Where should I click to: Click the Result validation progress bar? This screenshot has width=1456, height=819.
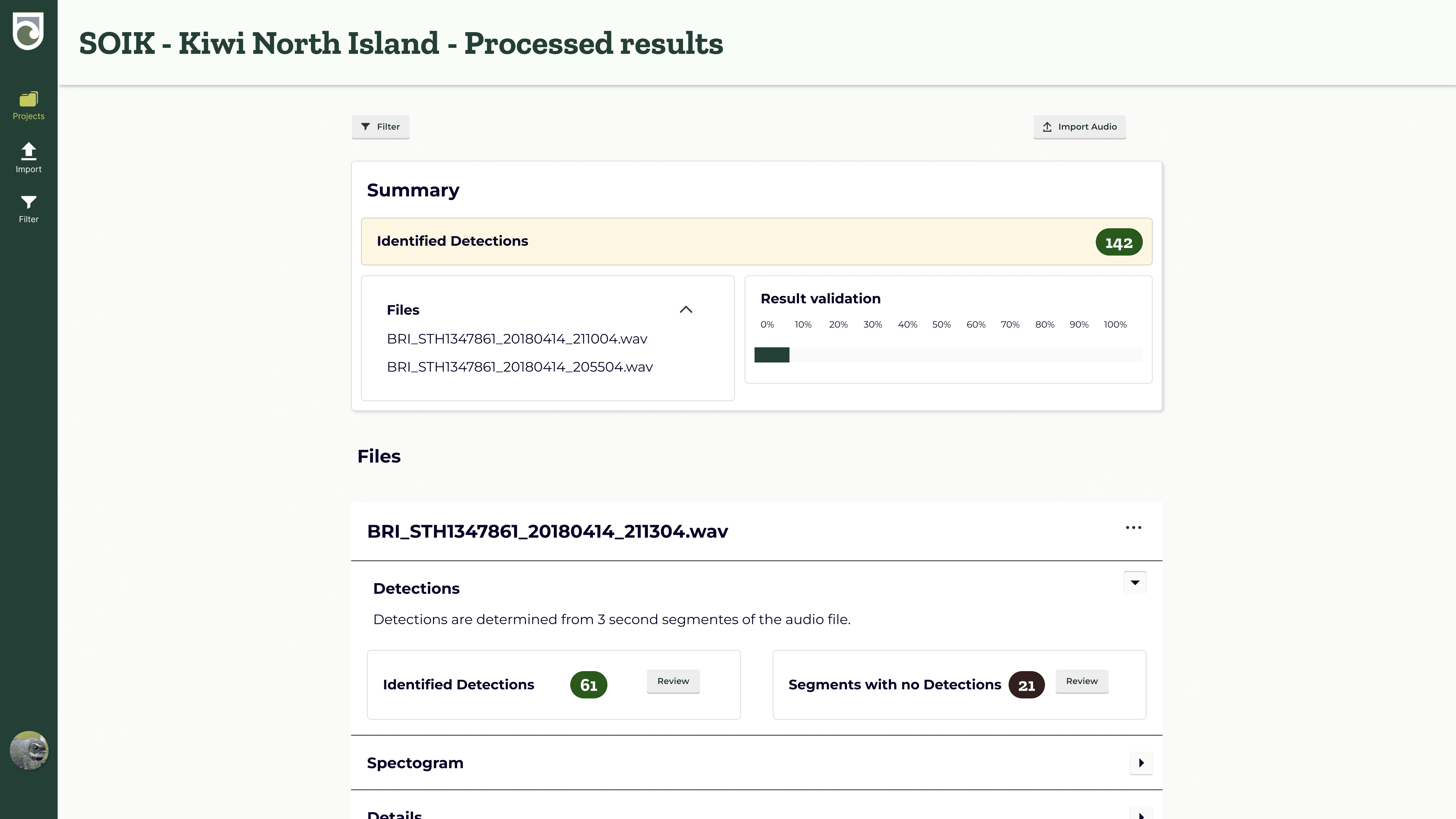(x=948, y=355)
